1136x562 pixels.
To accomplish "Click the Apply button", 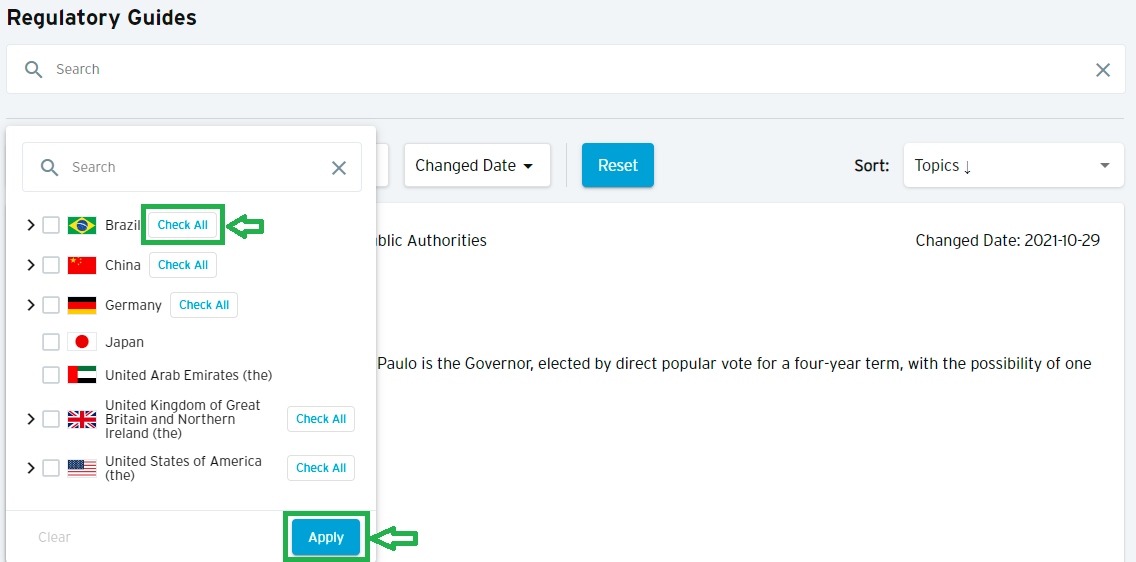I will click(x=326, y=537).
